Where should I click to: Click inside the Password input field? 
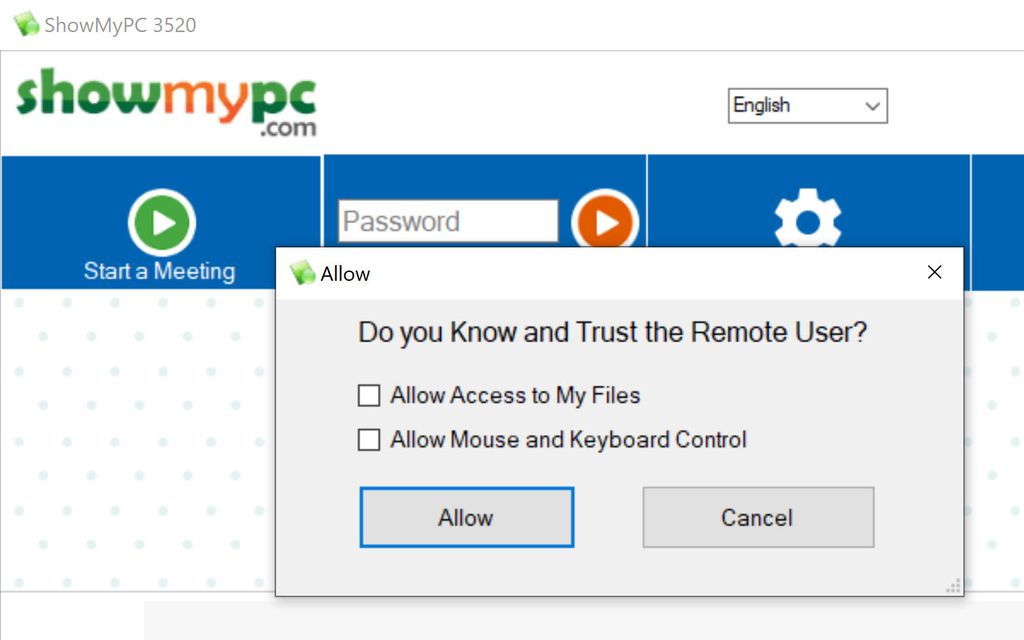click(x=448, y=220)
